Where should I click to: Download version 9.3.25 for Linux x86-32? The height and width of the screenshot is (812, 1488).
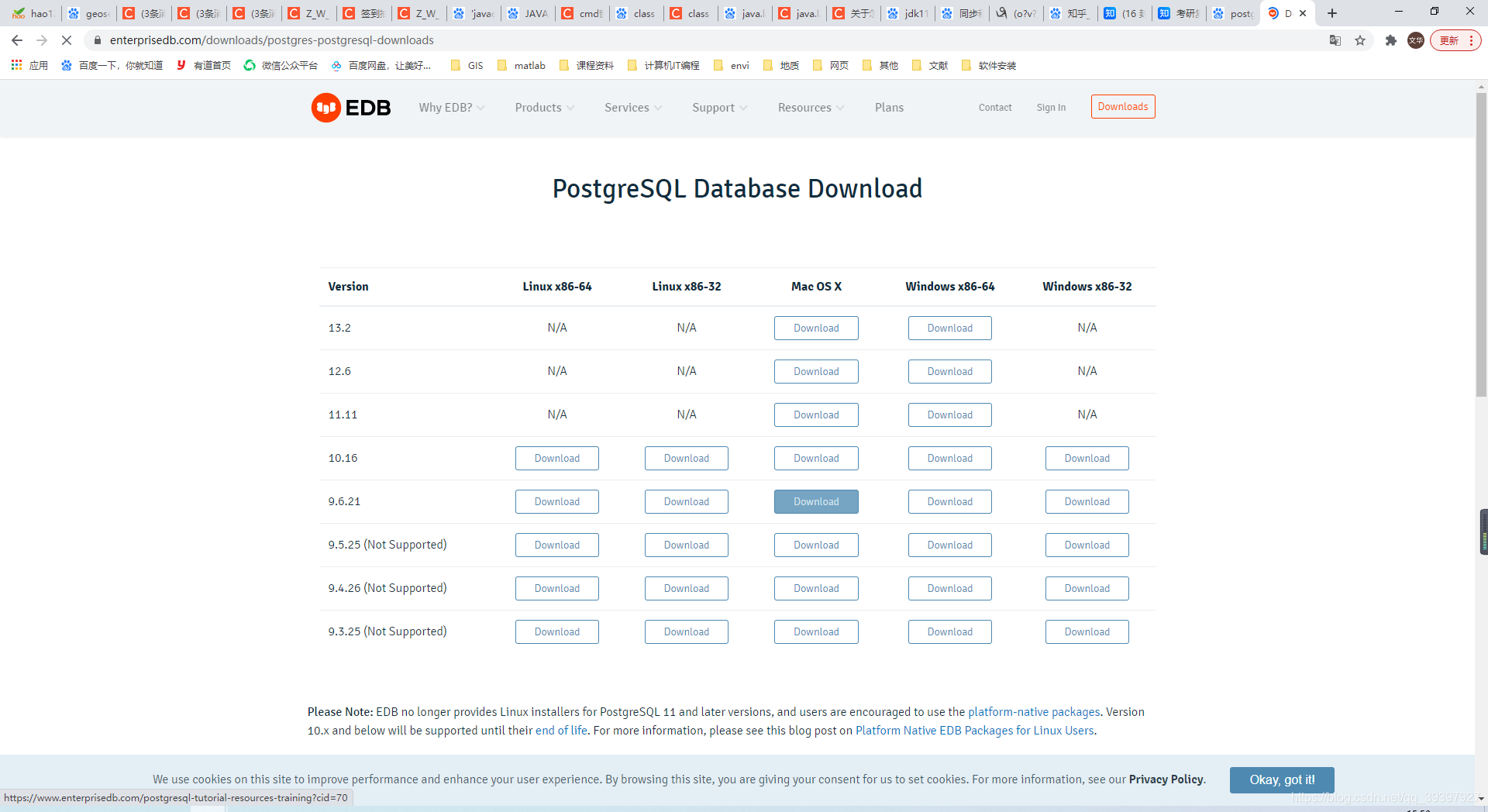point(687,631)
